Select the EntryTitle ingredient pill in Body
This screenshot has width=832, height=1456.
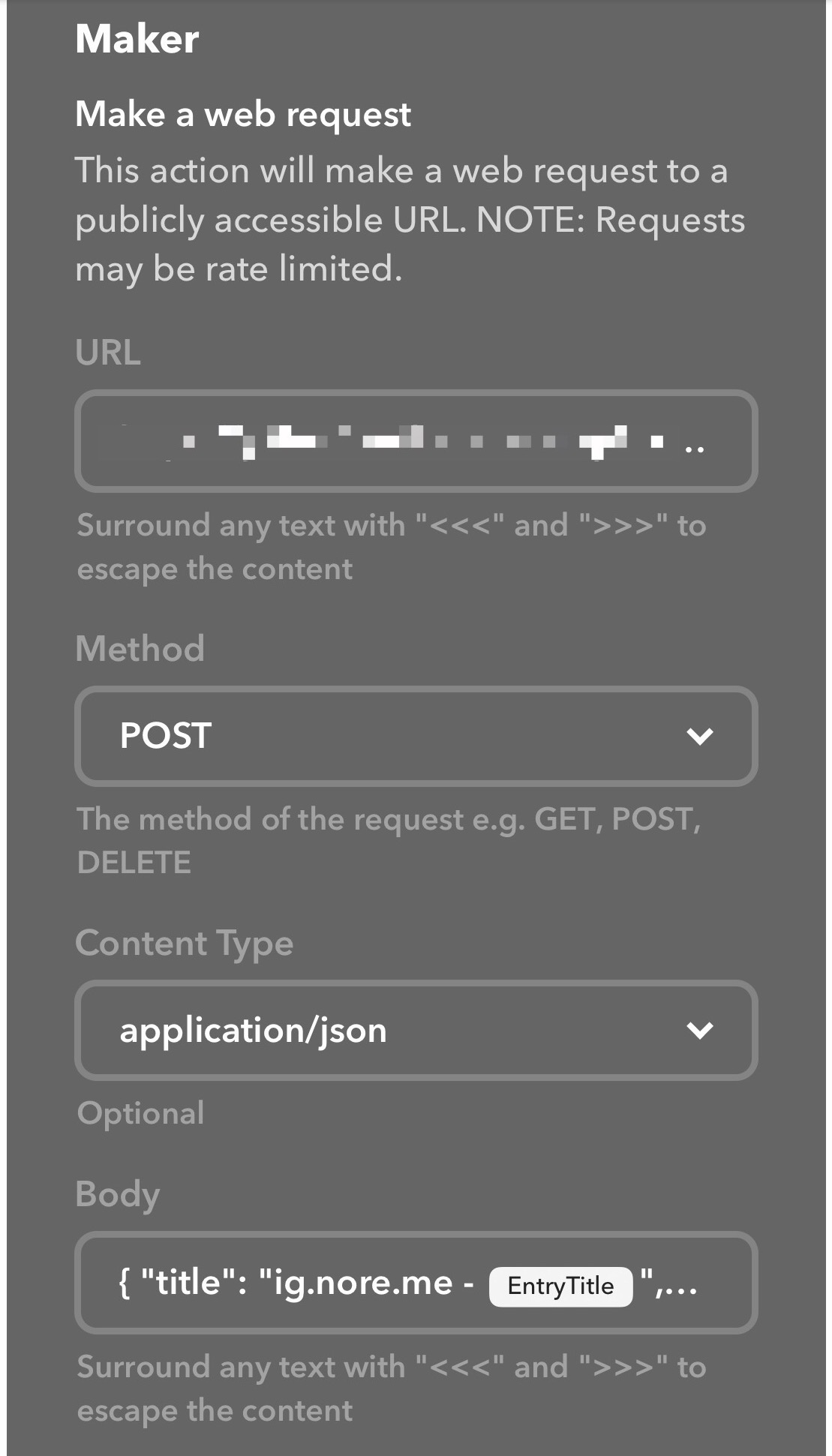pyautogui.click(x=560, y=1286)
